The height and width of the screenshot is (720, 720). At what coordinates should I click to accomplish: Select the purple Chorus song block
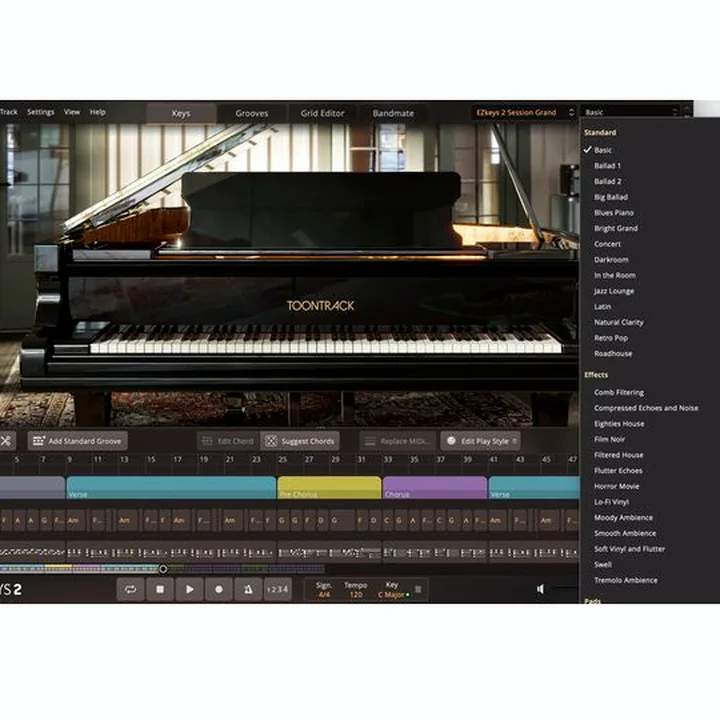[435, 487]
